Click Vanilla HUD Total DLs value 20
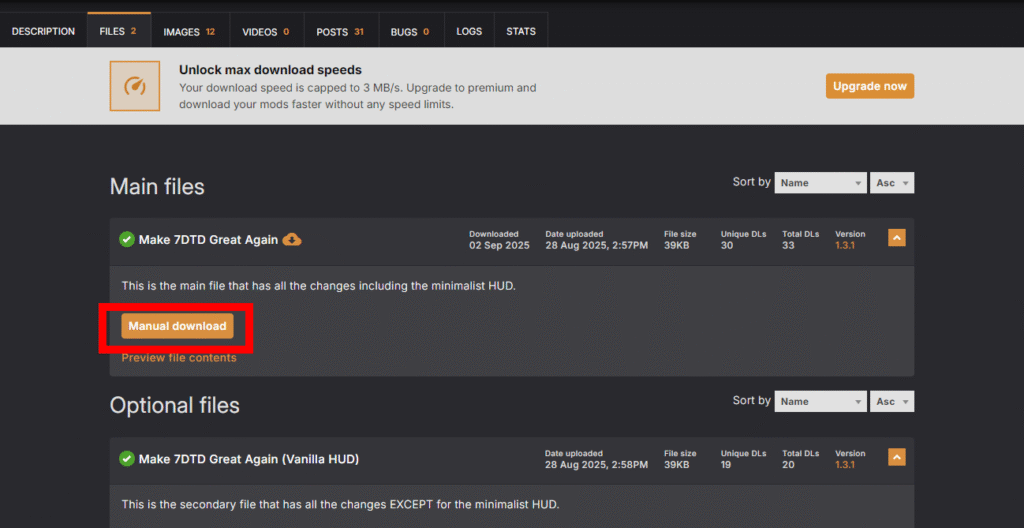 point(788,465)
